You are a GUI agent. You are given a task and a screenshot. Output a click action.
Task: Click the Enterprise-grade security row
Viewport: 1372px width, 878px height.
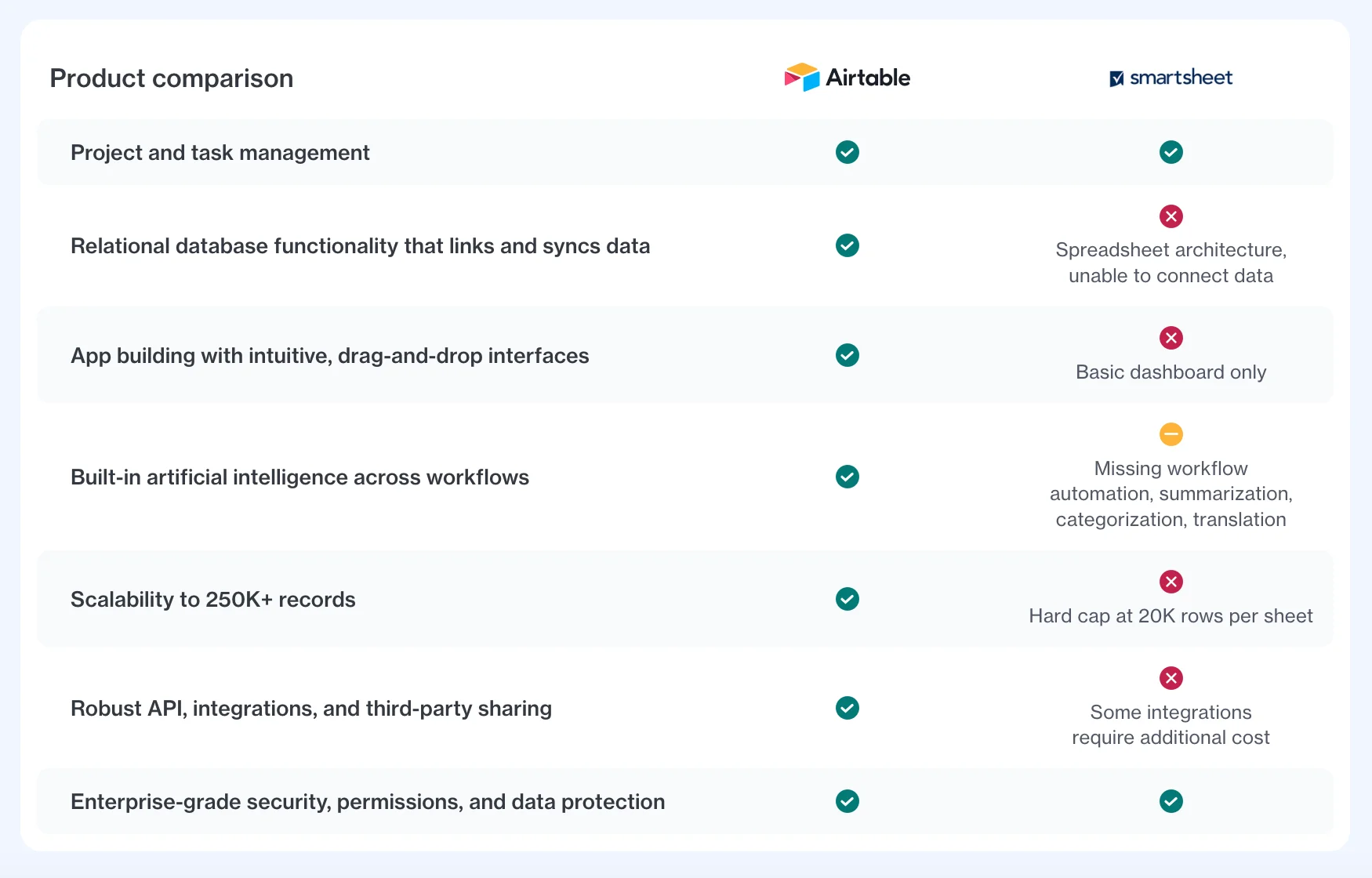tap(368, 801)
